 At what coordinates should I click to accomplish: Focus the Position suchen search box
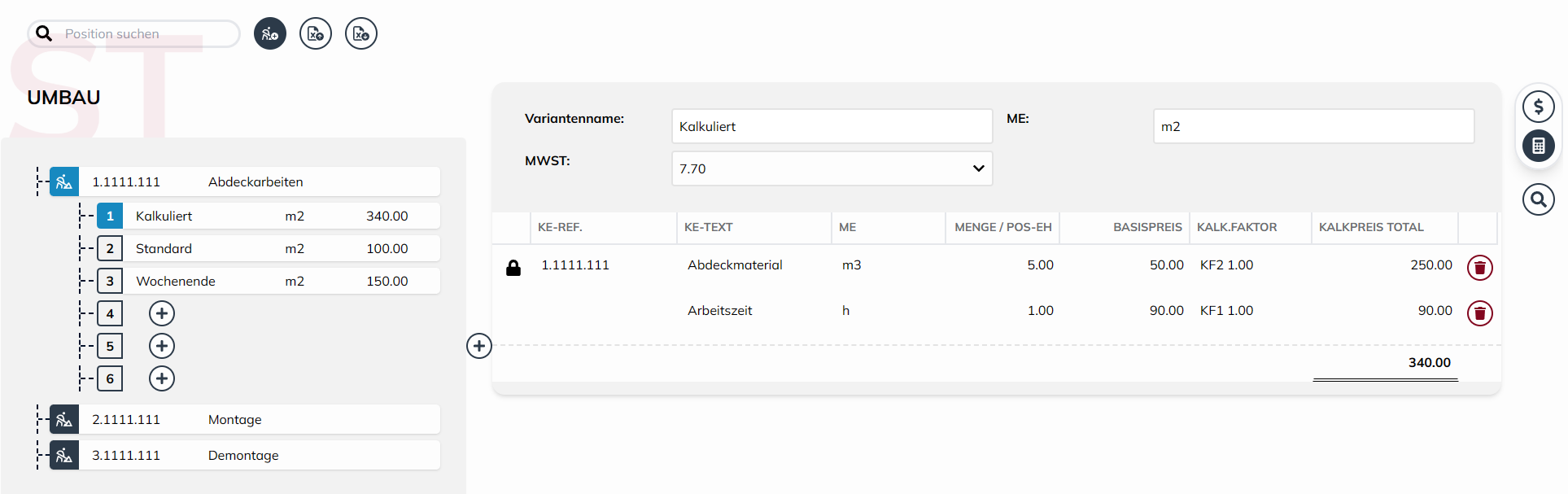[x=146, y=34]
